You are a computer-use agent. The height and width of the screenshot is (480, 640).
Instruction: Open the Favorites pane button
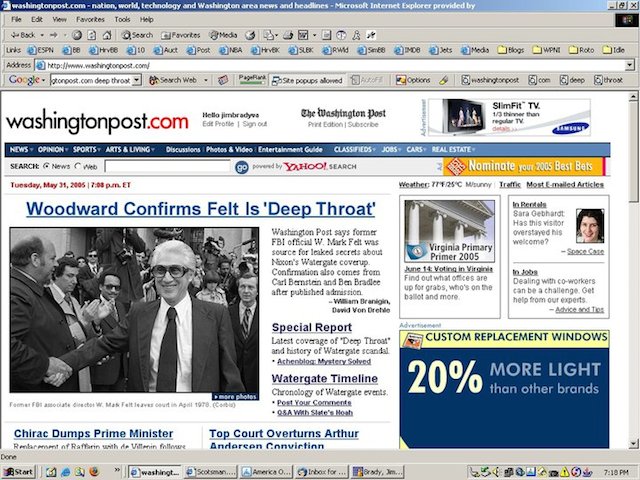181,35
